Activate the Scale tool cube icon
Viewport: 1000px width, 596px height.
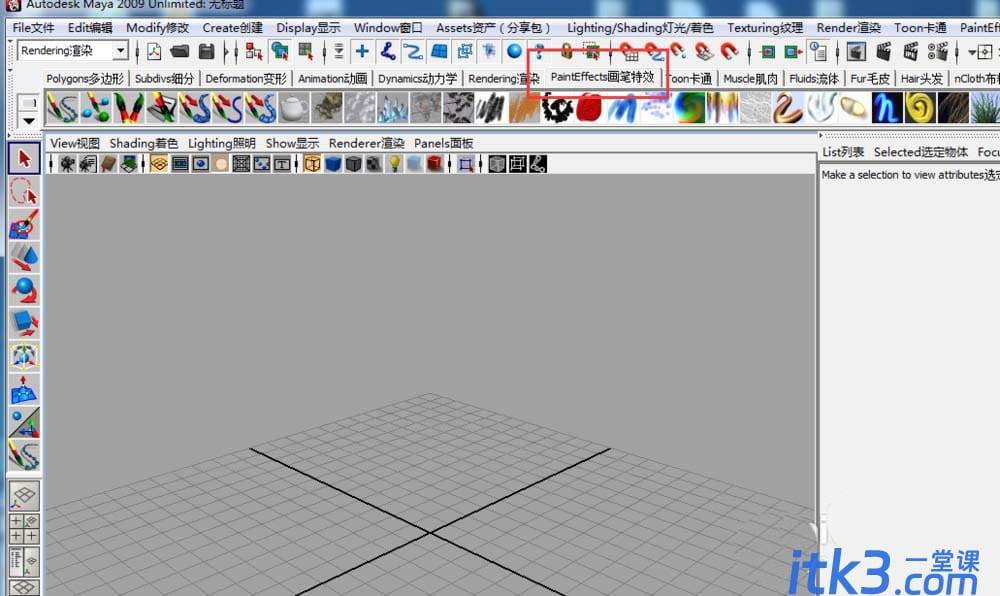pos(24,324)
